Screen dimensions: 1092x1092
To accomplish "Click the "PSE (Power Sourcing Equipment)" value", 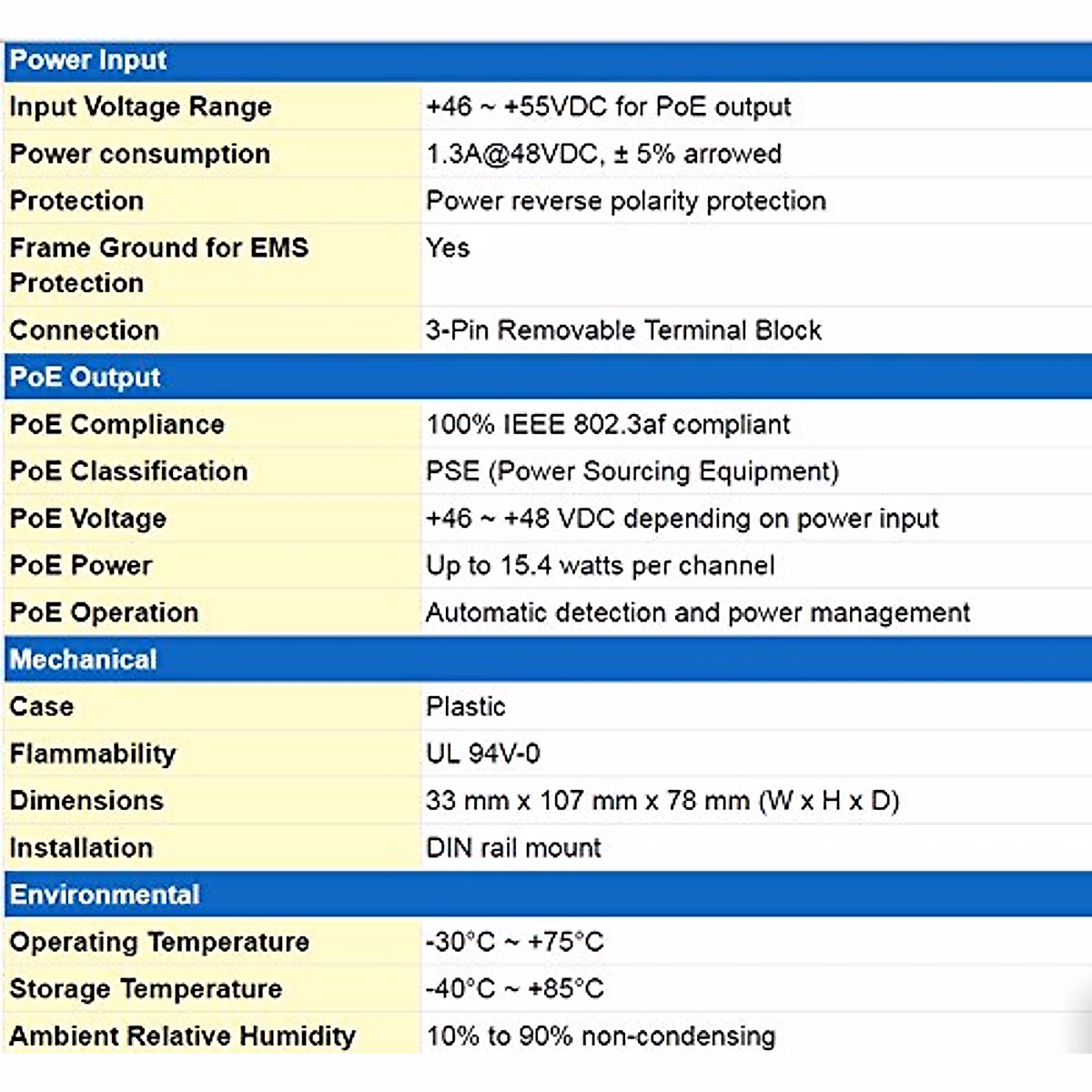I will [632, 471].
